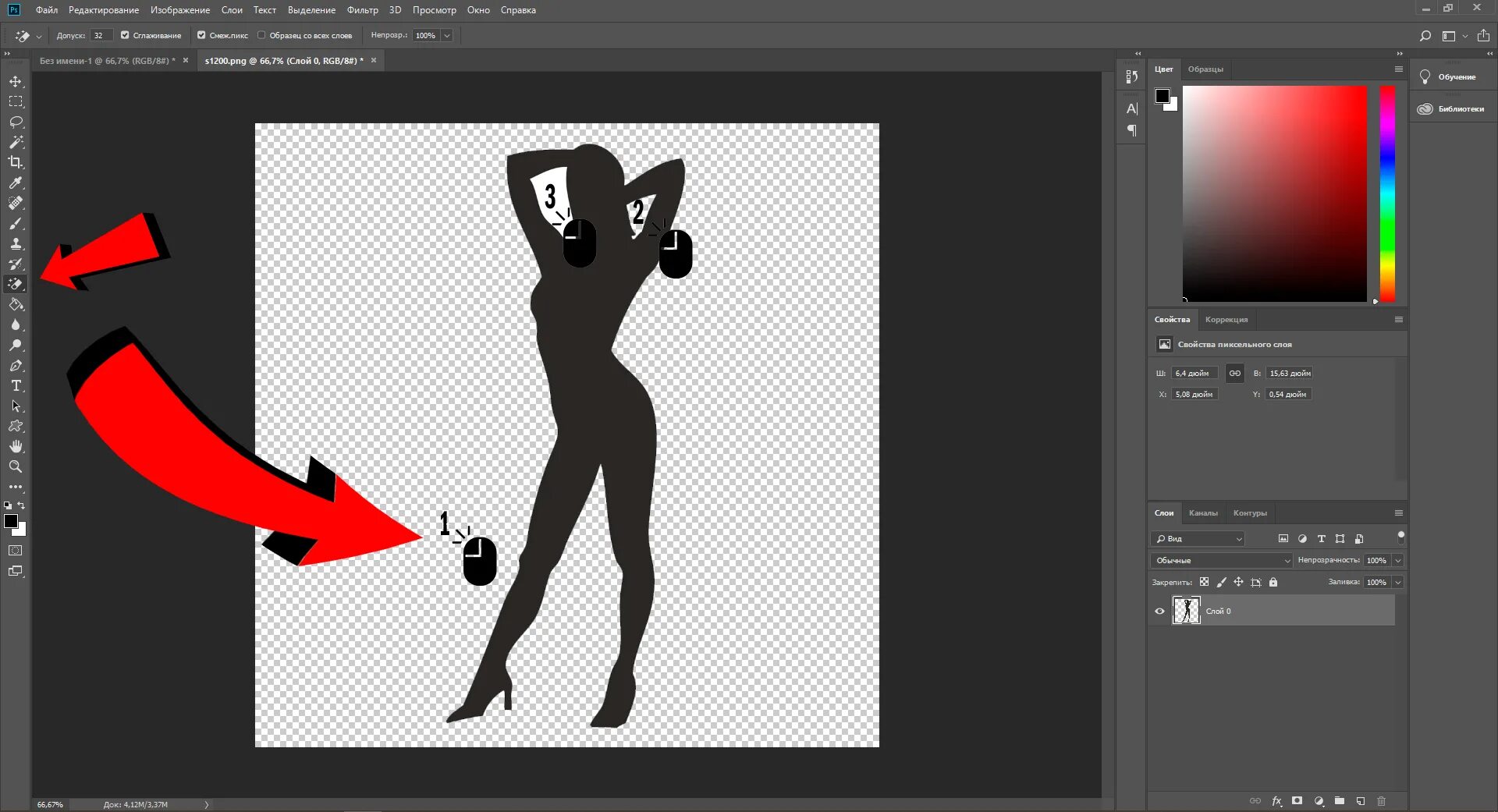Select the Rectangular Marquee tool
This screenshot has width=1498, height=812.
click(x=16, y=102)
